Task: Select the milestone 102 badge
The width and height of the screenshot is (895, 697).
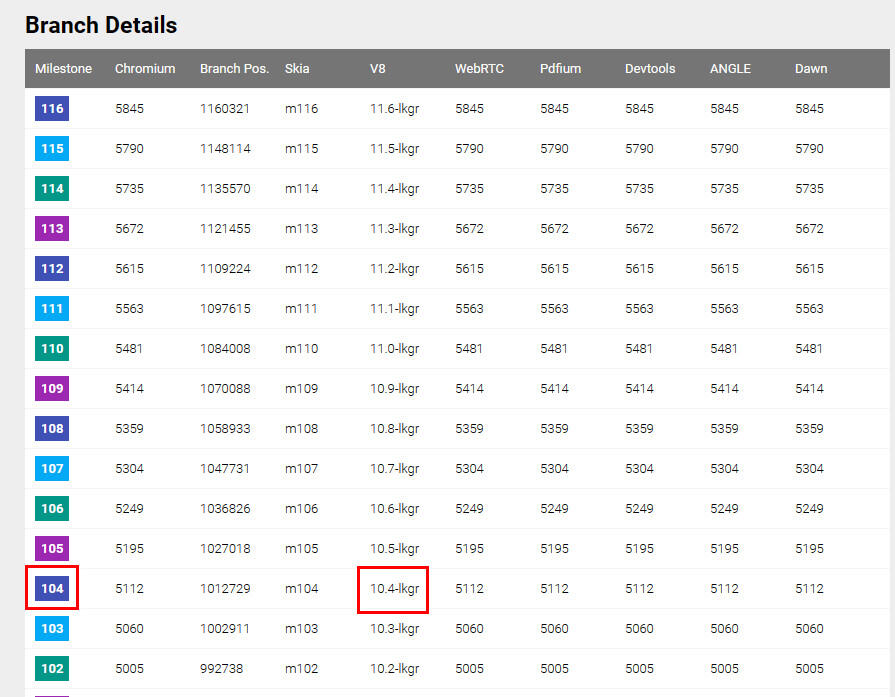Action: 52,668
